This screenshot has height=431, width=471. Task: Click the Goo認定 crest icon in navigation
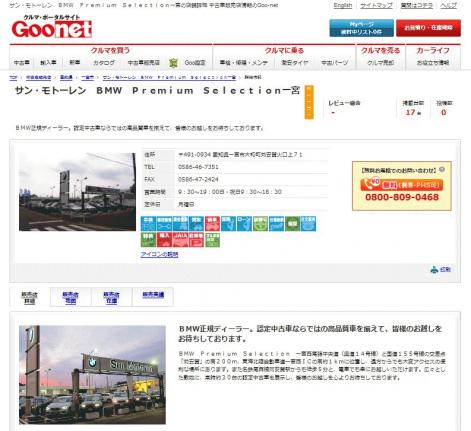tap(173, 62)
